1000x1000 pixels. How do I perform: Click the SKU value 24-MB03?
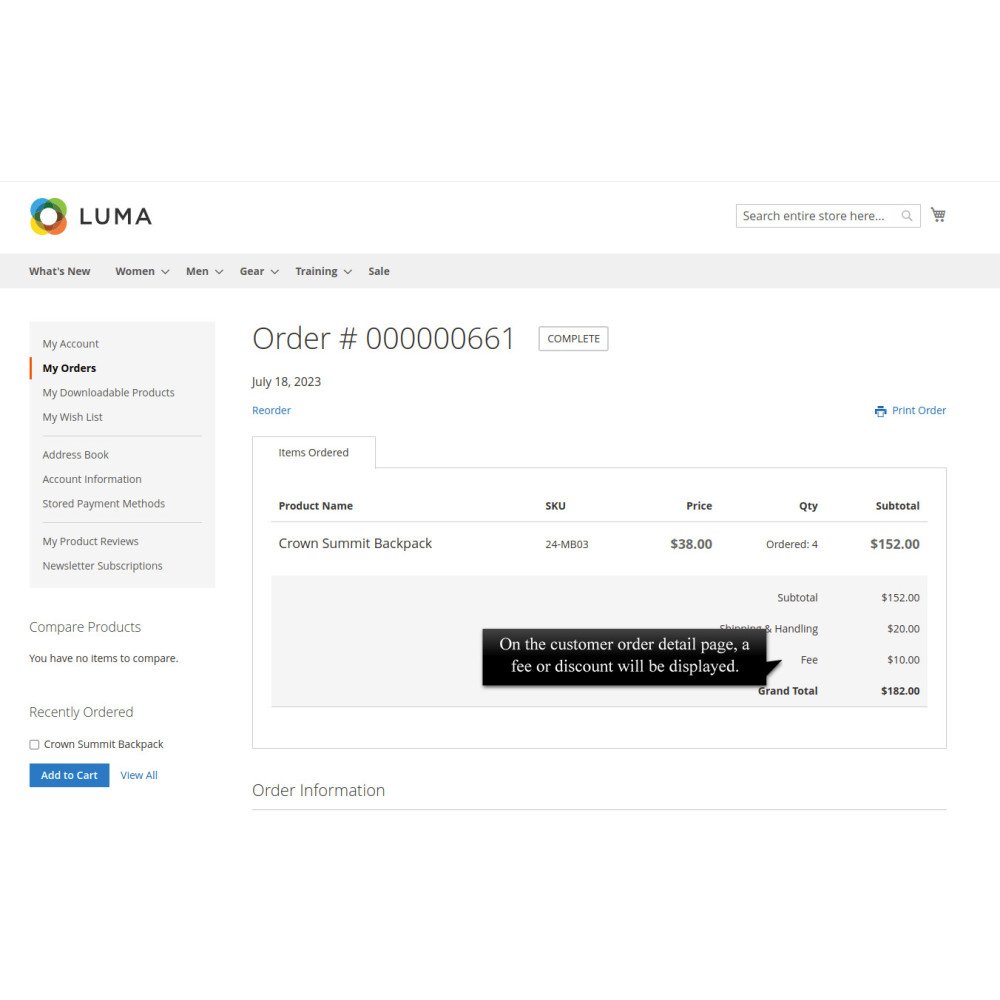566,544
